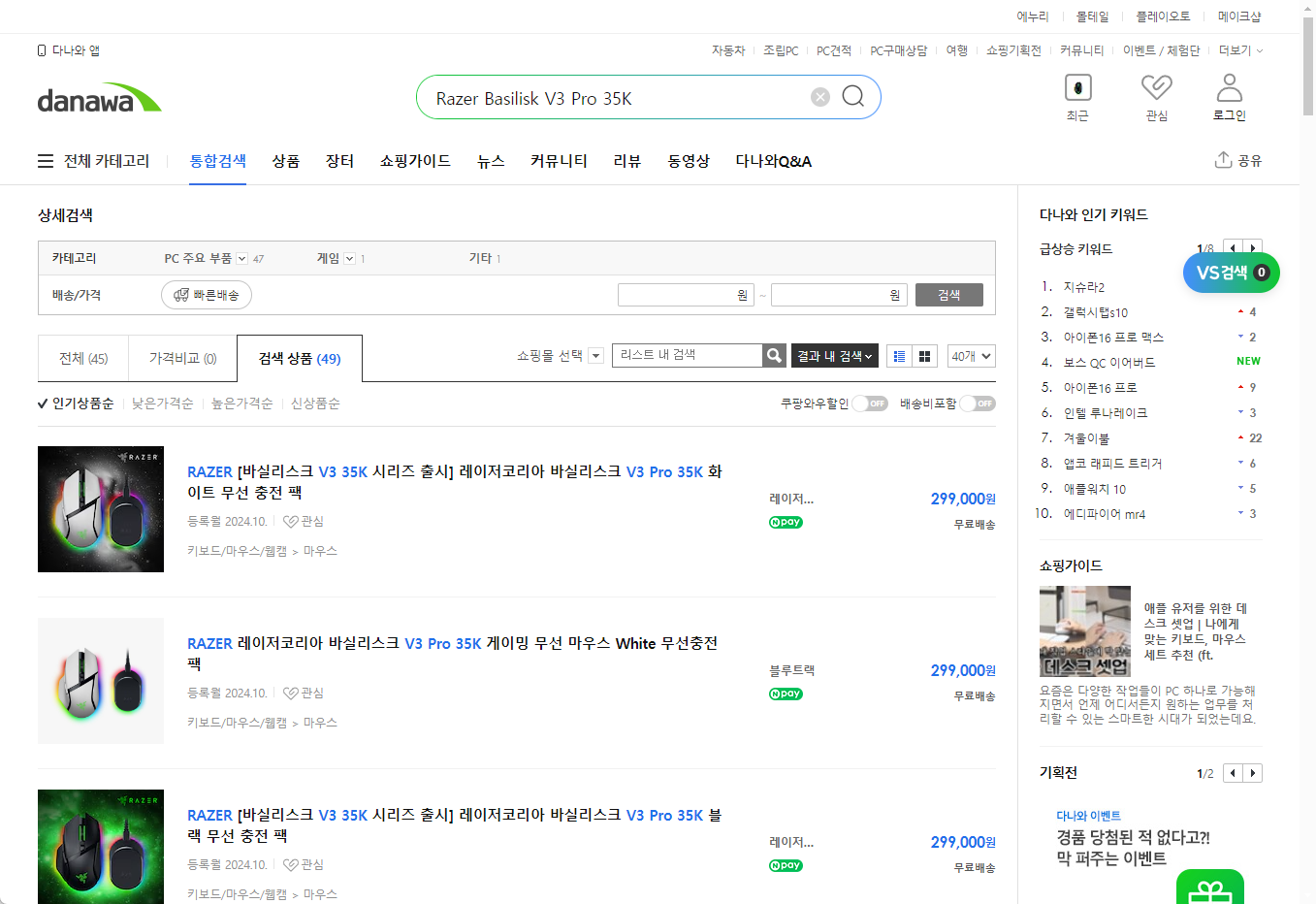Open the 결과 내 검색 dropdown

click(835, 356)
